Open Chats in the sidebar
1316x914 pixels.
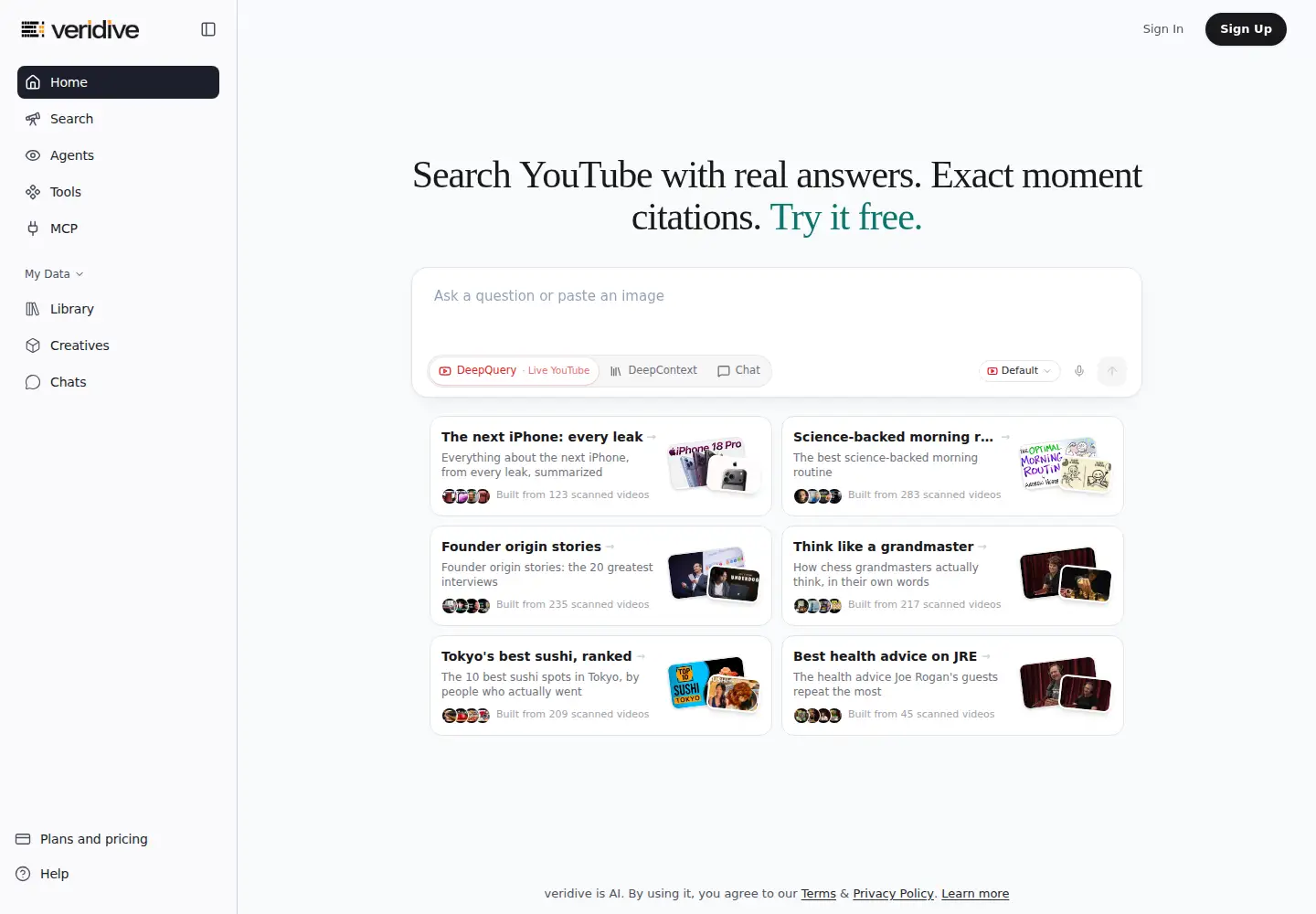tap(118, 382)
